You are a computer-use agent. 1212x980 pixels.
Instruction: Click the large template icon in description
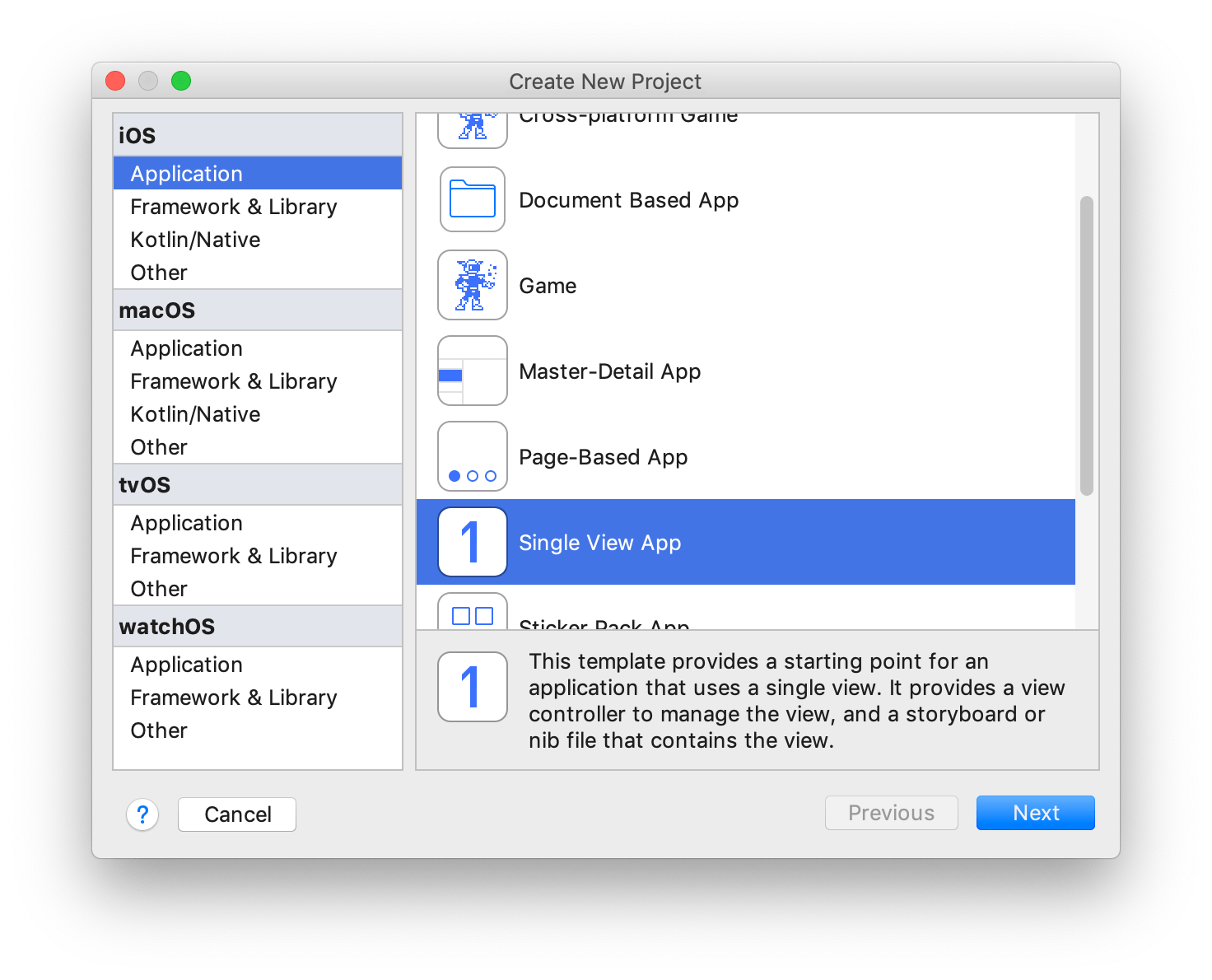coord(473,687)
